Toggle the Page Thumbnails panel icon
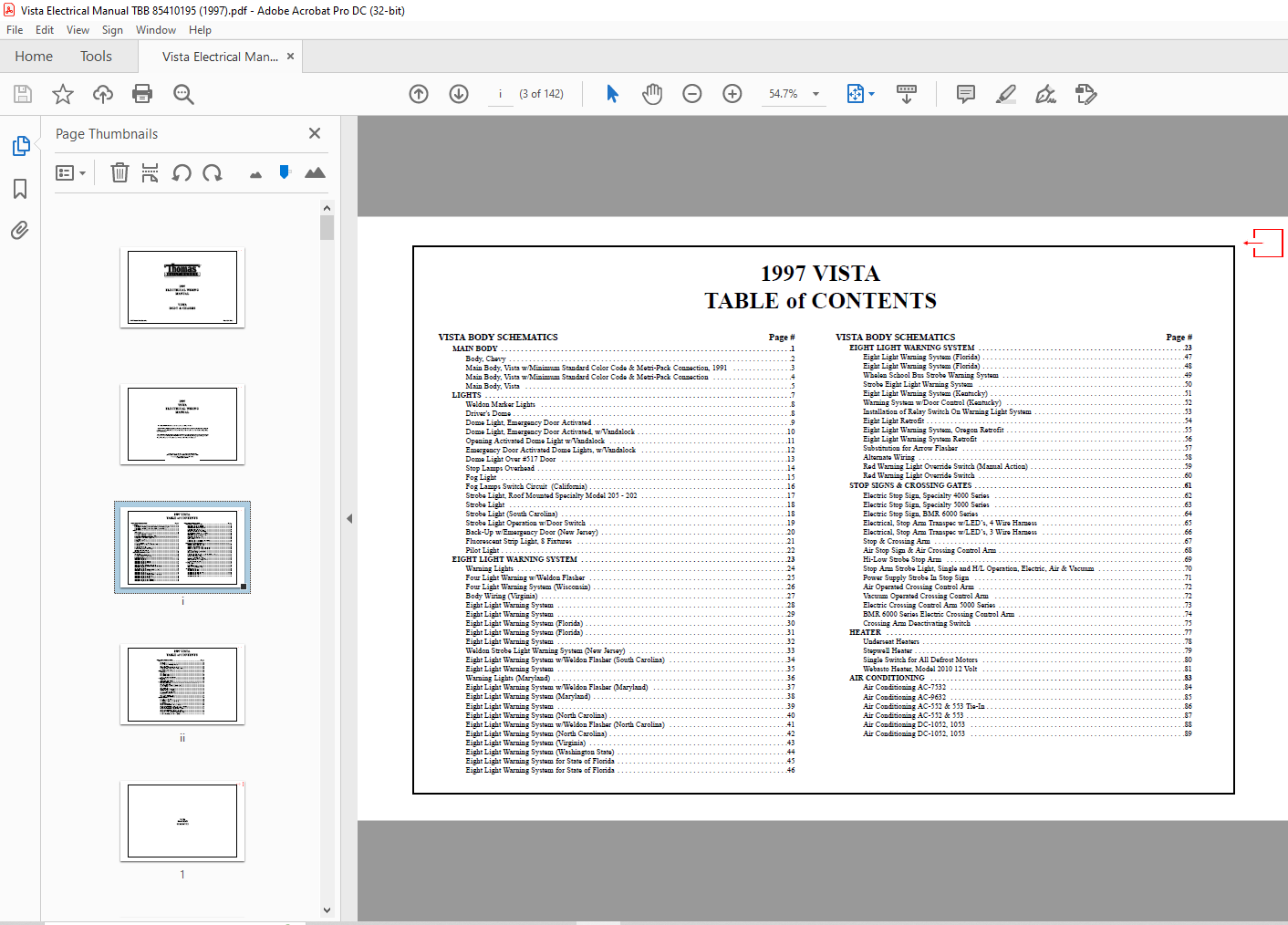The height and width of the screenshot is (925, 1288). click(20, 146)
